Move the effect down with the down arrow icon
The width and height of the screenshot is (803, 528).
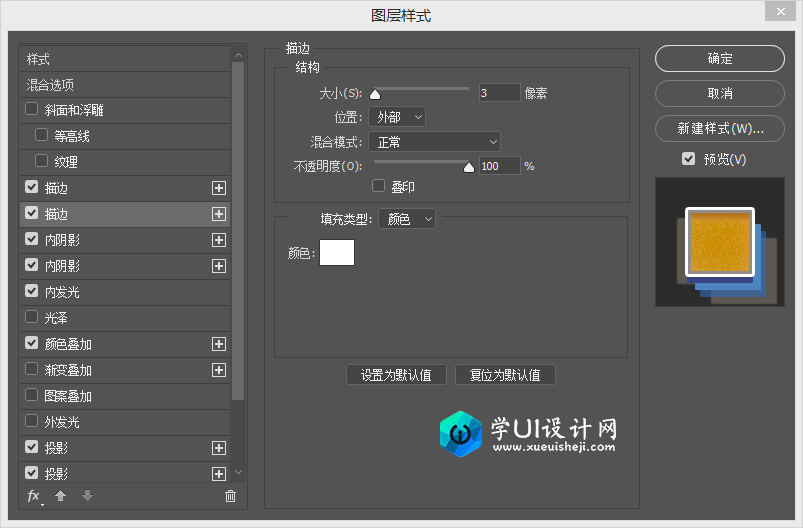pyautogui.click(x=88, y=496)
